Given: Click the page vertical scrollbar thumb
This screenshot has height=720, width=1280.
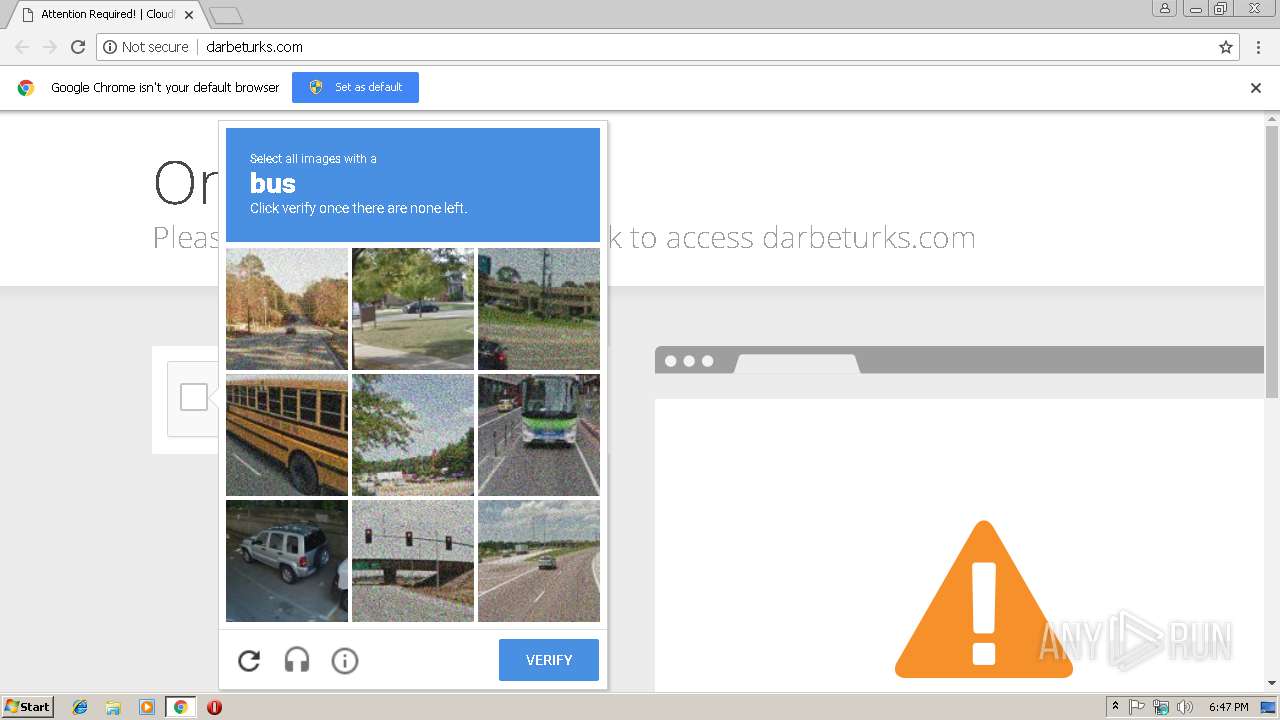Looking at the screenshot, I should (1272, 262).
